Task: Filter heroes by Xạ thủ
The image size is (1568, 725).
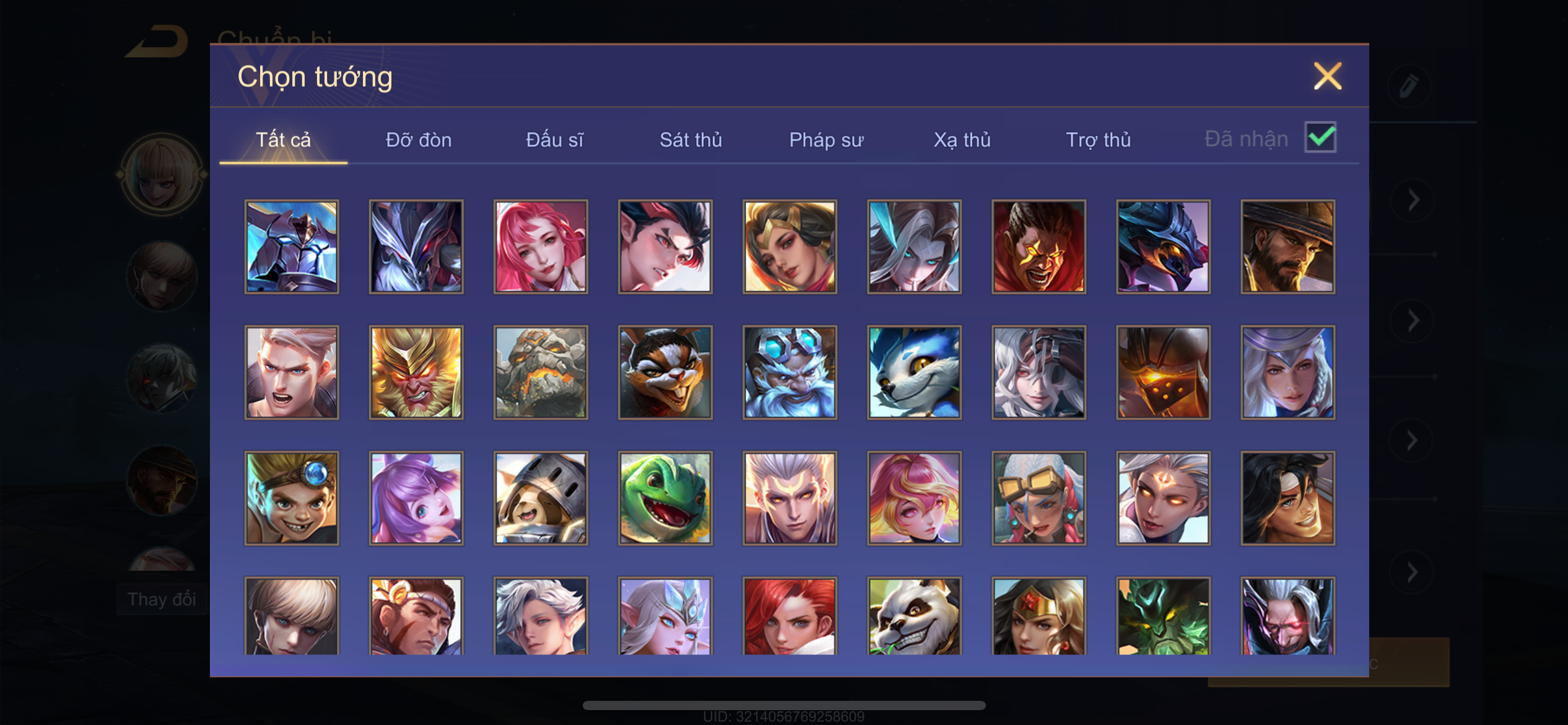Action: point(962,139)
